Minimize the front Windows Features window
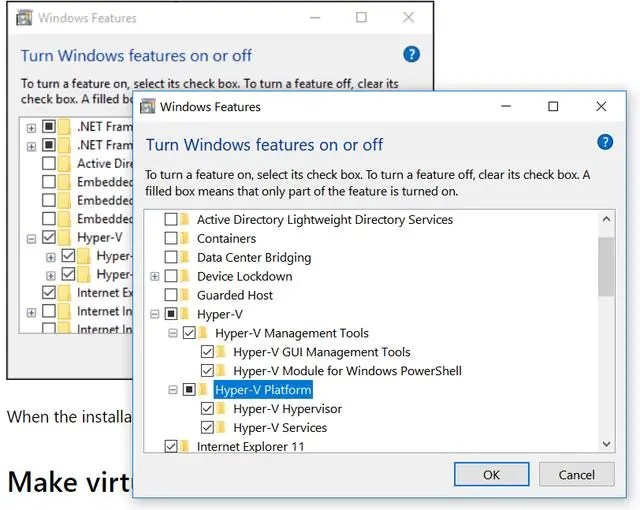The image size is (640, 510). point(506,106)
